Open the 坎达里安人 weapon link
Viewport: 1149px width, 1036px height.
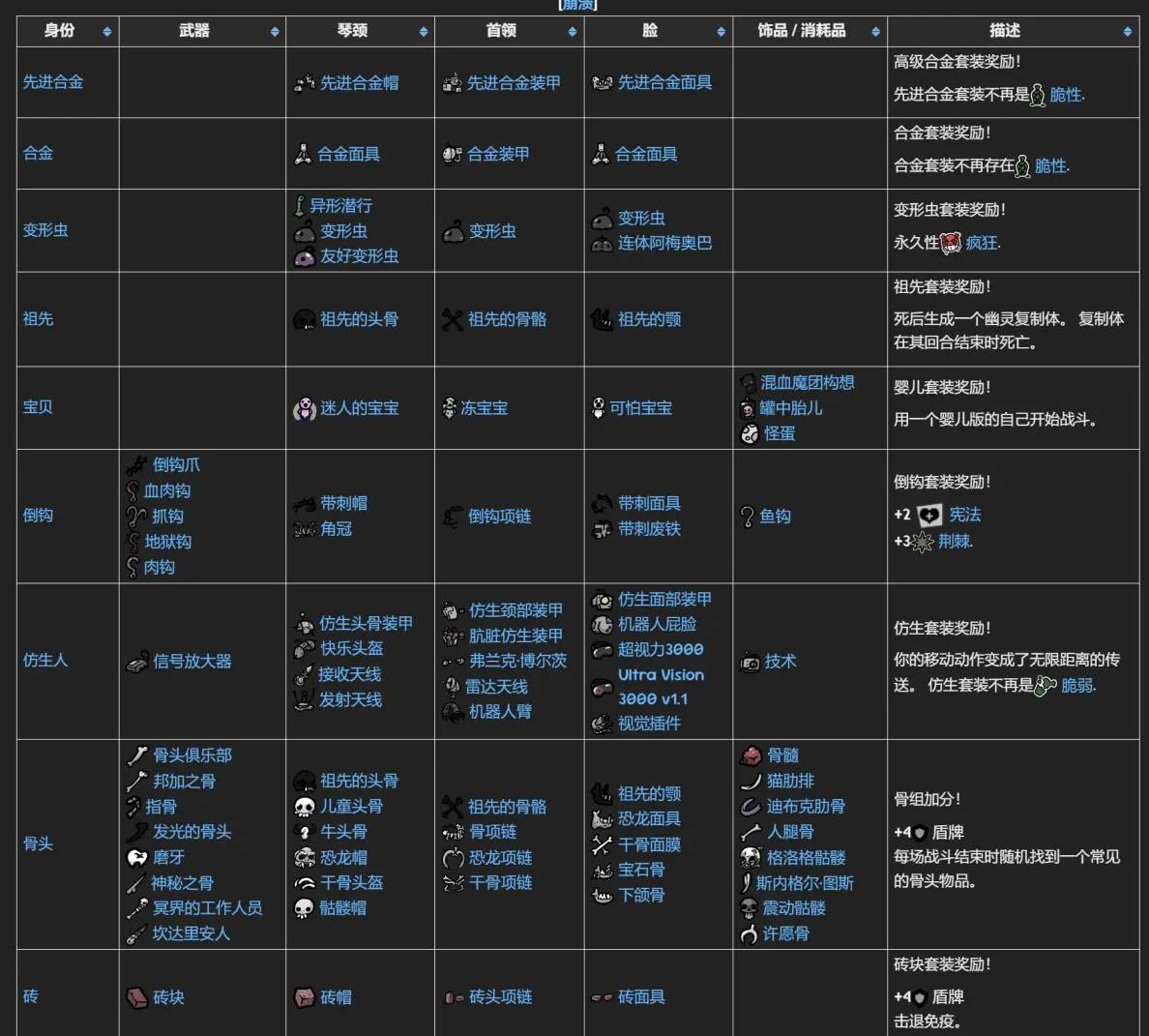191,934
